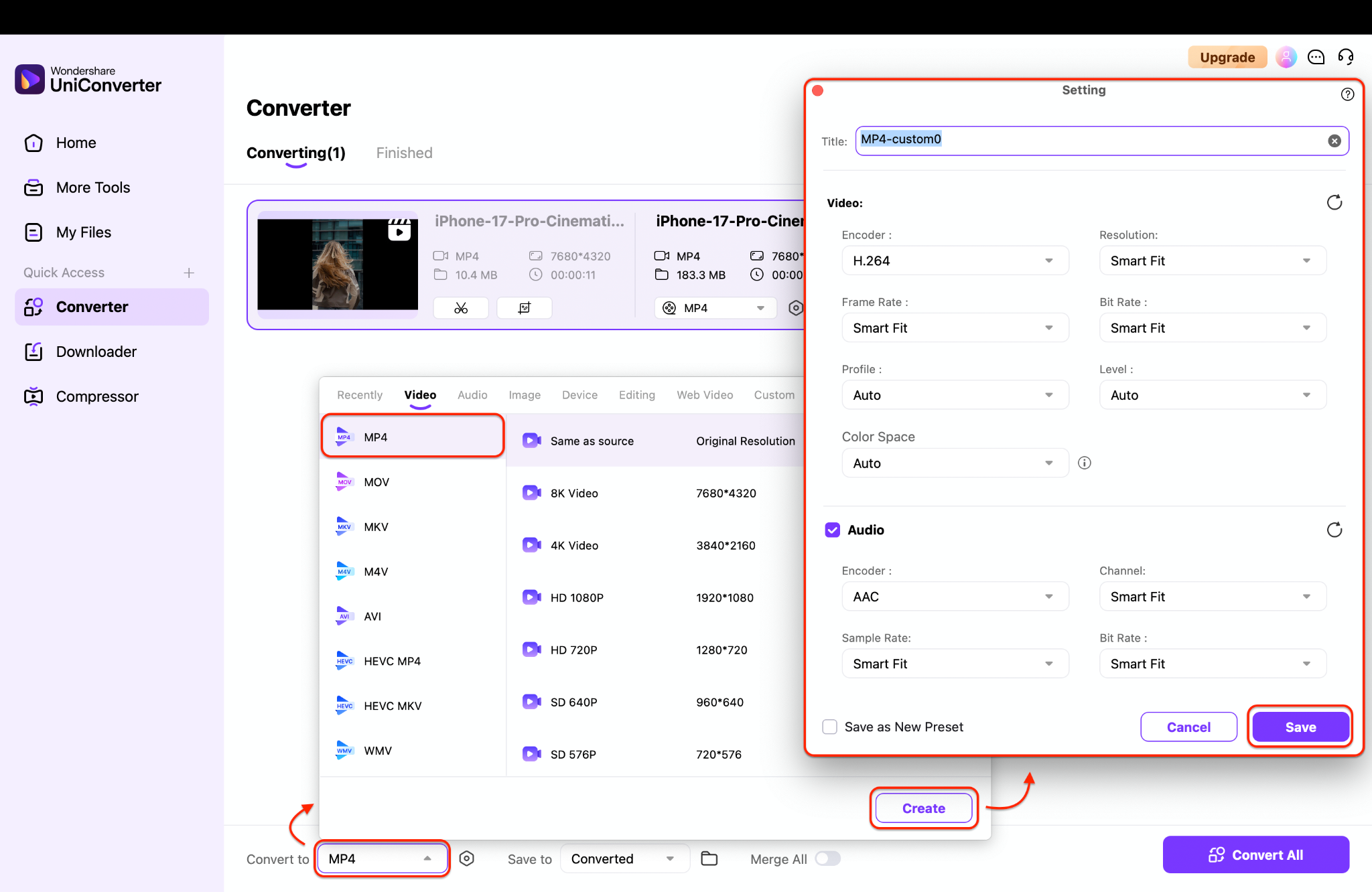Open the support headset icon
Image resolution: width=1372 pixels, height=892 pixels.
(x=1346, y=57)
